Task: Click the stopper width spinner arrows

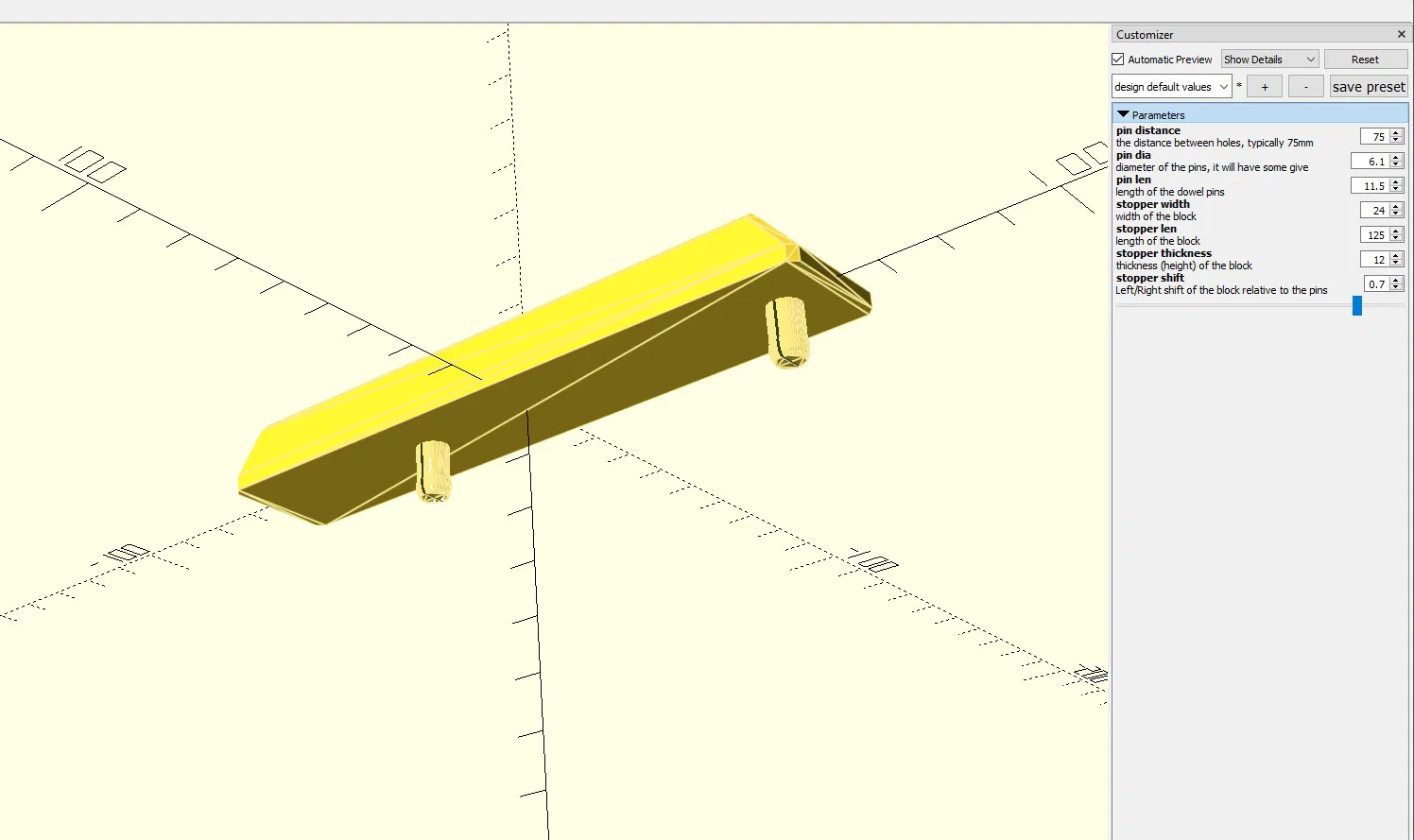Action: tap(1396, 211)
